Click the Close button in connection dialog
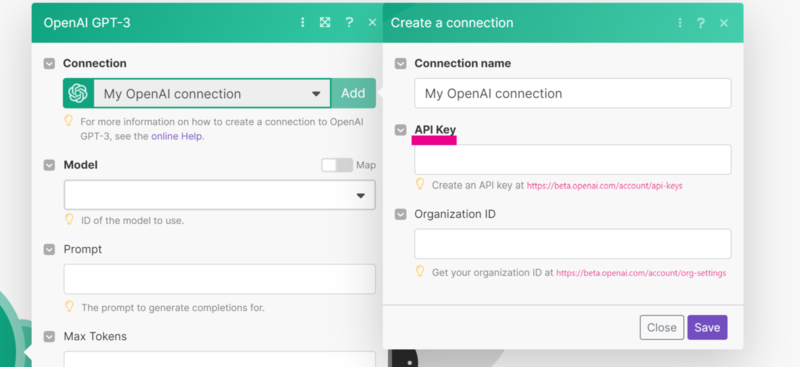Image resolution: width=800 pixels, height=367 pixels. coord(662,328)
